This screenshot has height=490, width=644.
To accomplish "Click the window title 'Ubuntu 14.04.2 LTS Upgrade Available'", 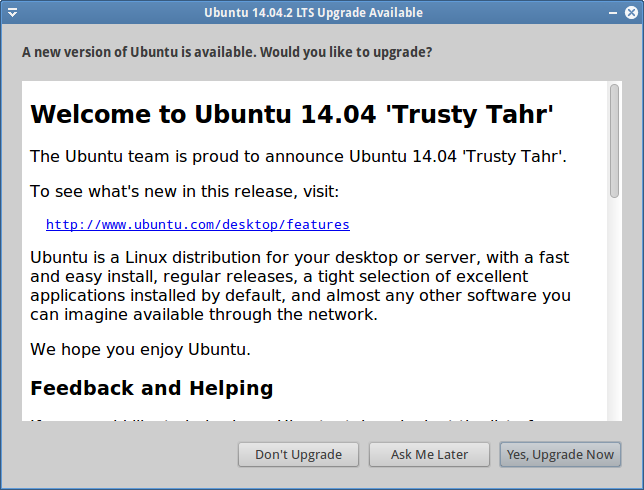I will click(313, 13).
